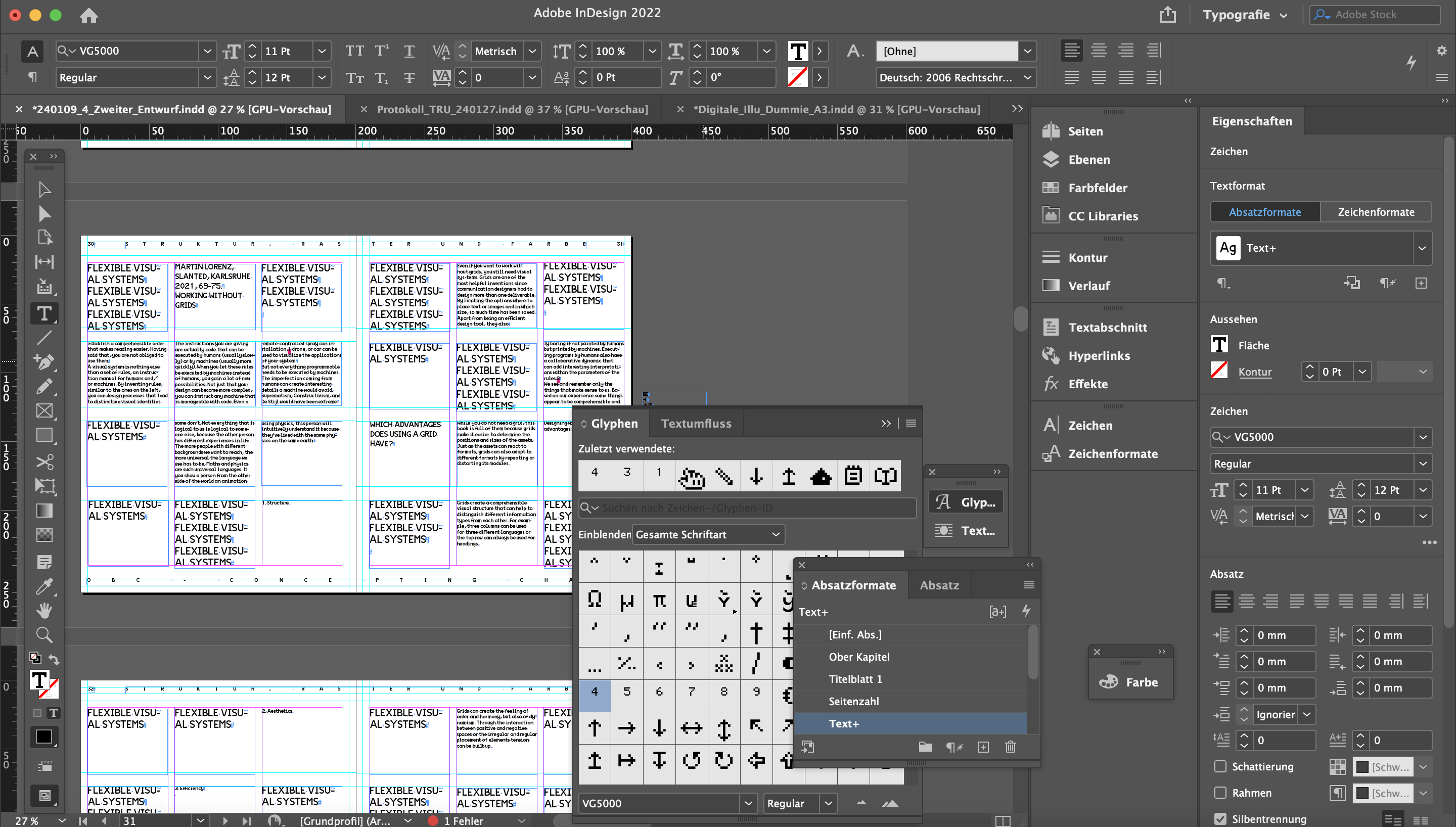Open font family dropdown VG5000 in control bar
The image size is (1456, 827).
click(207, 51)
